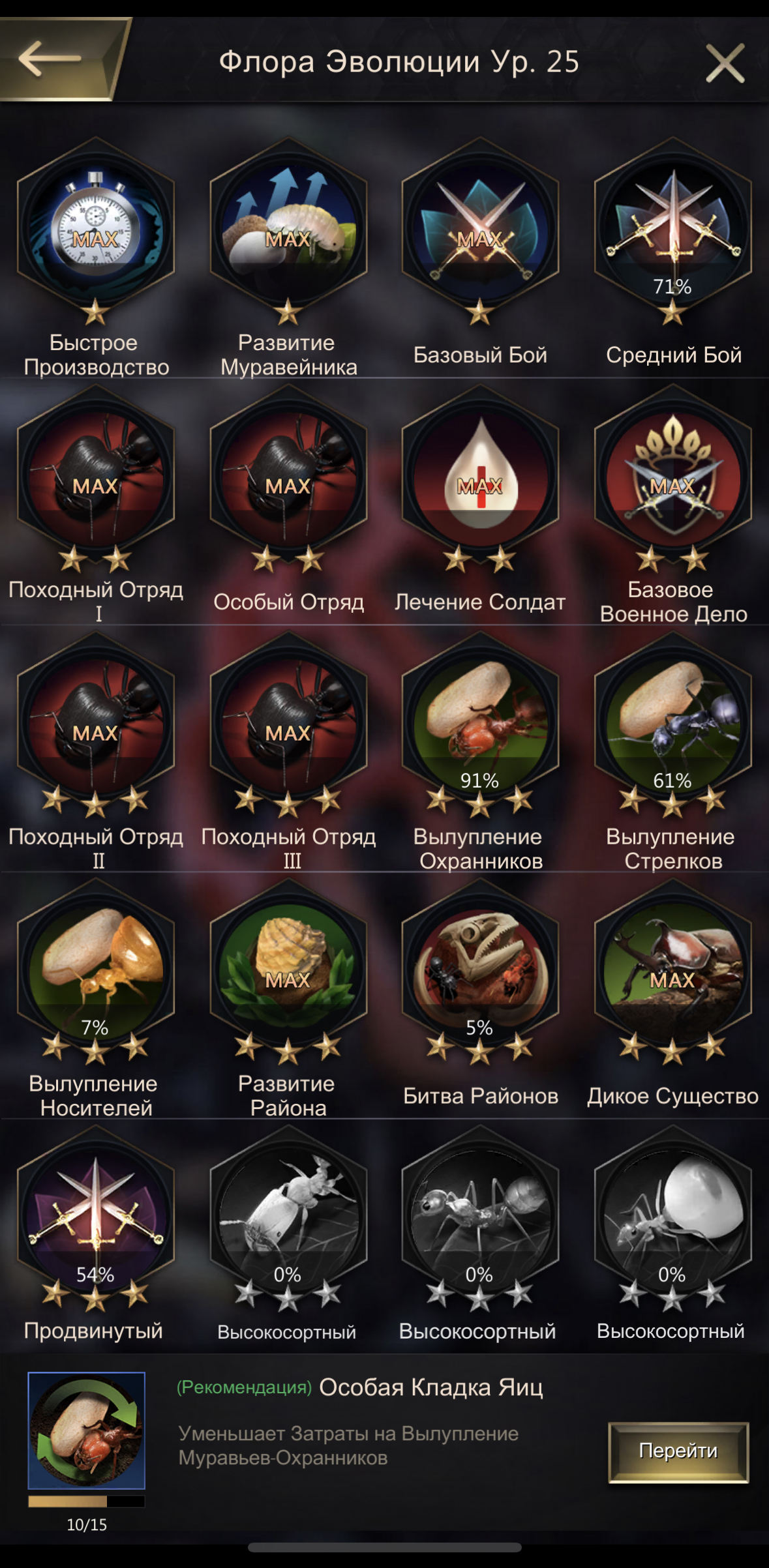
Task: Open Быстрое Производство stopwatch icon
Action: click(x=95, y=226)
